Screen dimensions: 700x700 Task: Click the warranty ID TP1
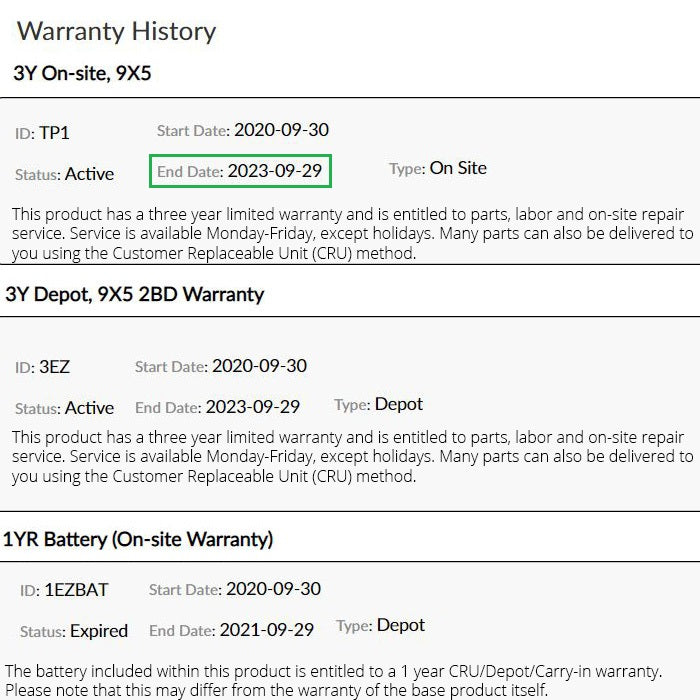(54, 133)
